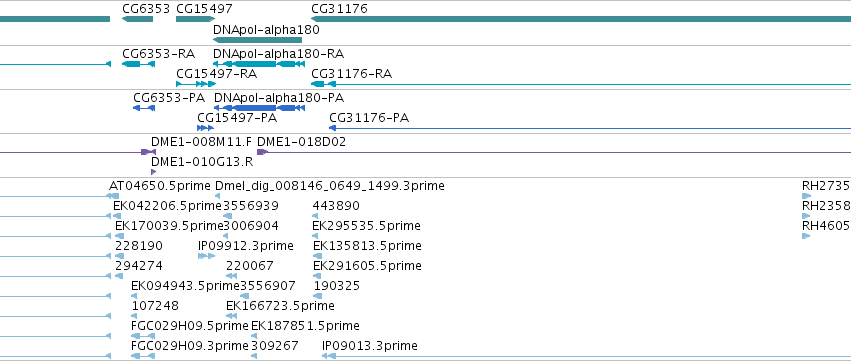
Task: Click the CG15497 gene arrow glyph
Action: click(x=196, y=19)
